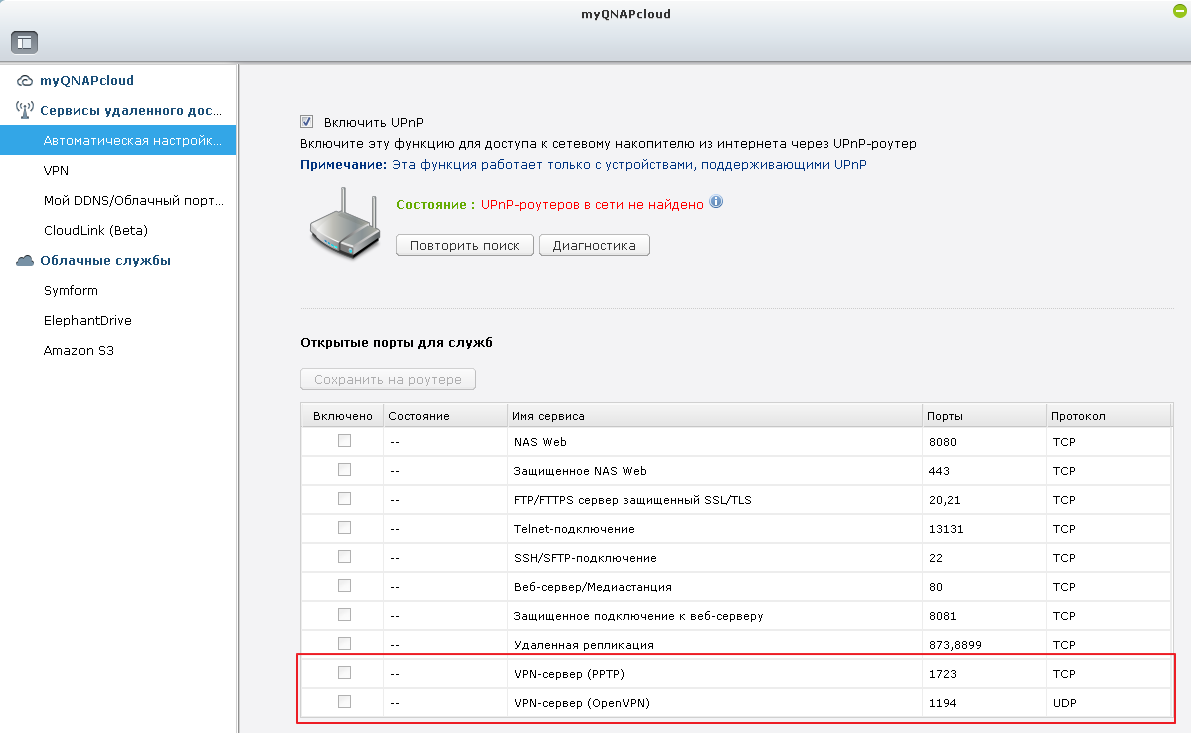Sort by Имя сервиса column header
The height and width of the screenshot is (733, 1191).
(x=715, y=416)
